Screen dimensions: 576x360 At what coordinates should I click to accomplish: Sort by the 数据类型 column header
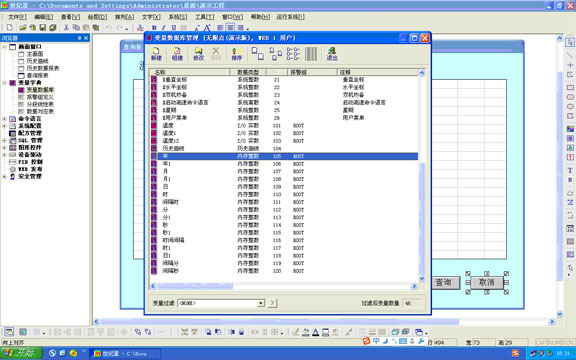coord(248,72)
